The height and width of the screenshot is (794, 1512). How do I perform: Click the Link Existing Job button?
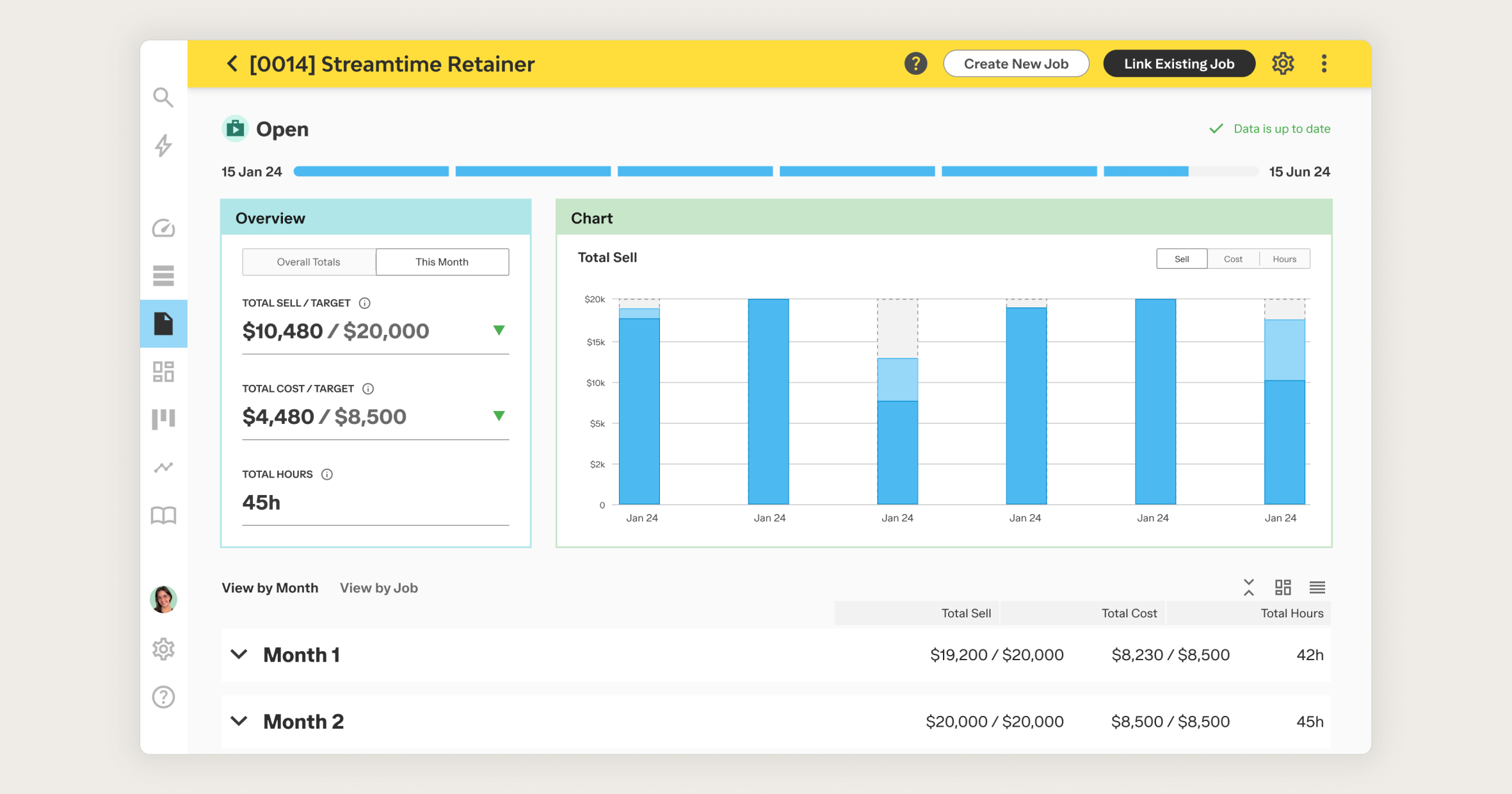point(1178,63)
